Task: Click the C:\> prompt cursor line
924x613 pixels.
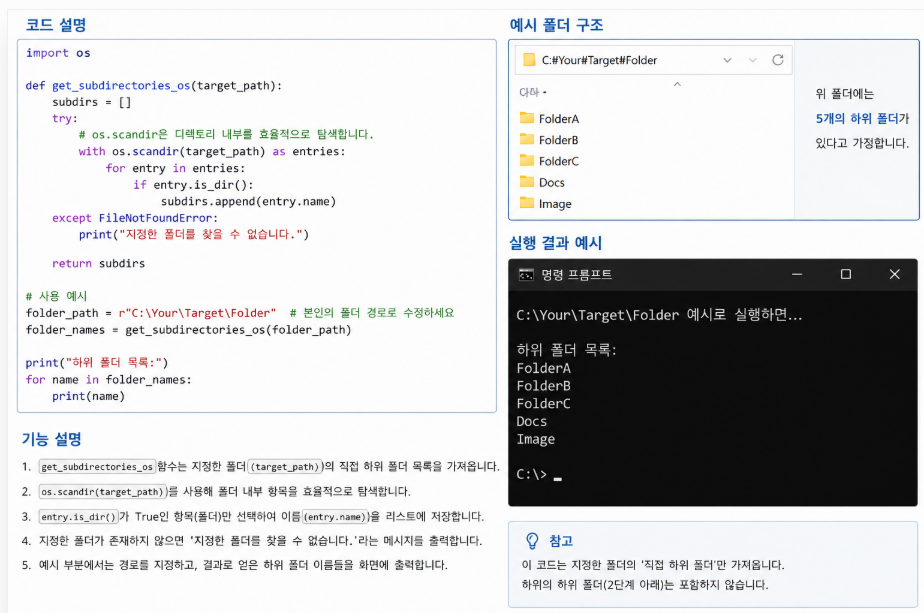Action: point(539,474)
